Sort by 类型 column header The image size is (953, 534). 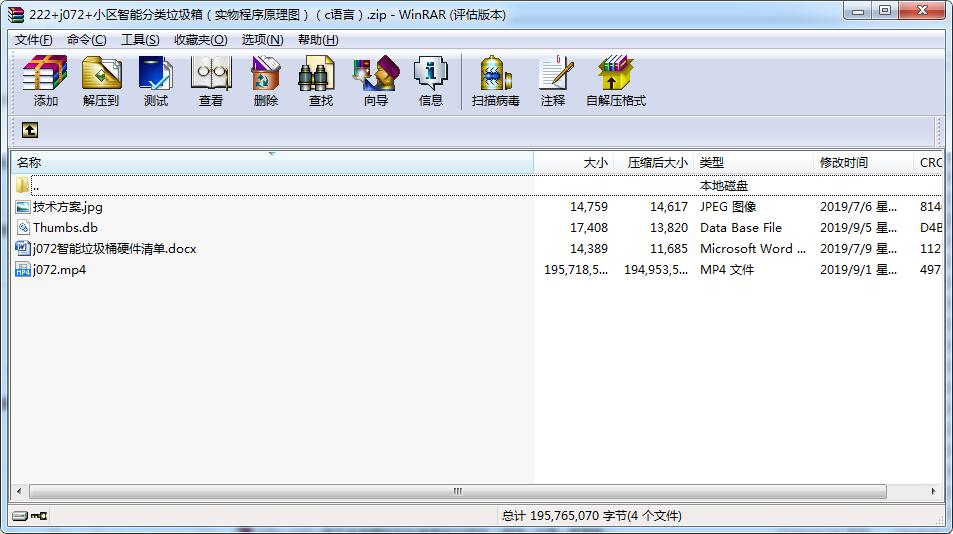click(x=753, y=163)
